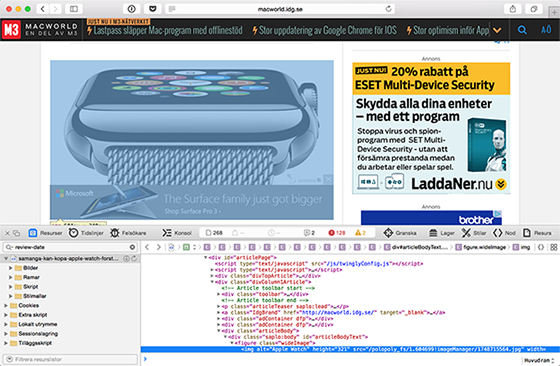Click the 1Password extension icon

pyautogui.click(x=132, y=9)
